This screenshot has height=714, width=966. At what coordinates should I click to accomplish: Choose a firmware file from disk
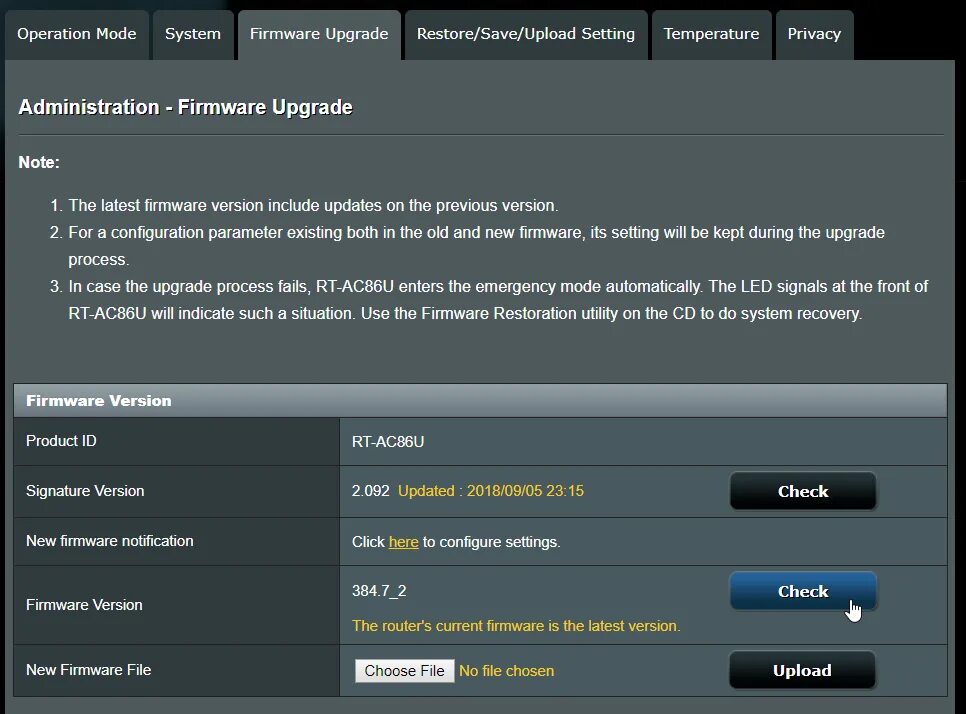click(x=404, y=670)
